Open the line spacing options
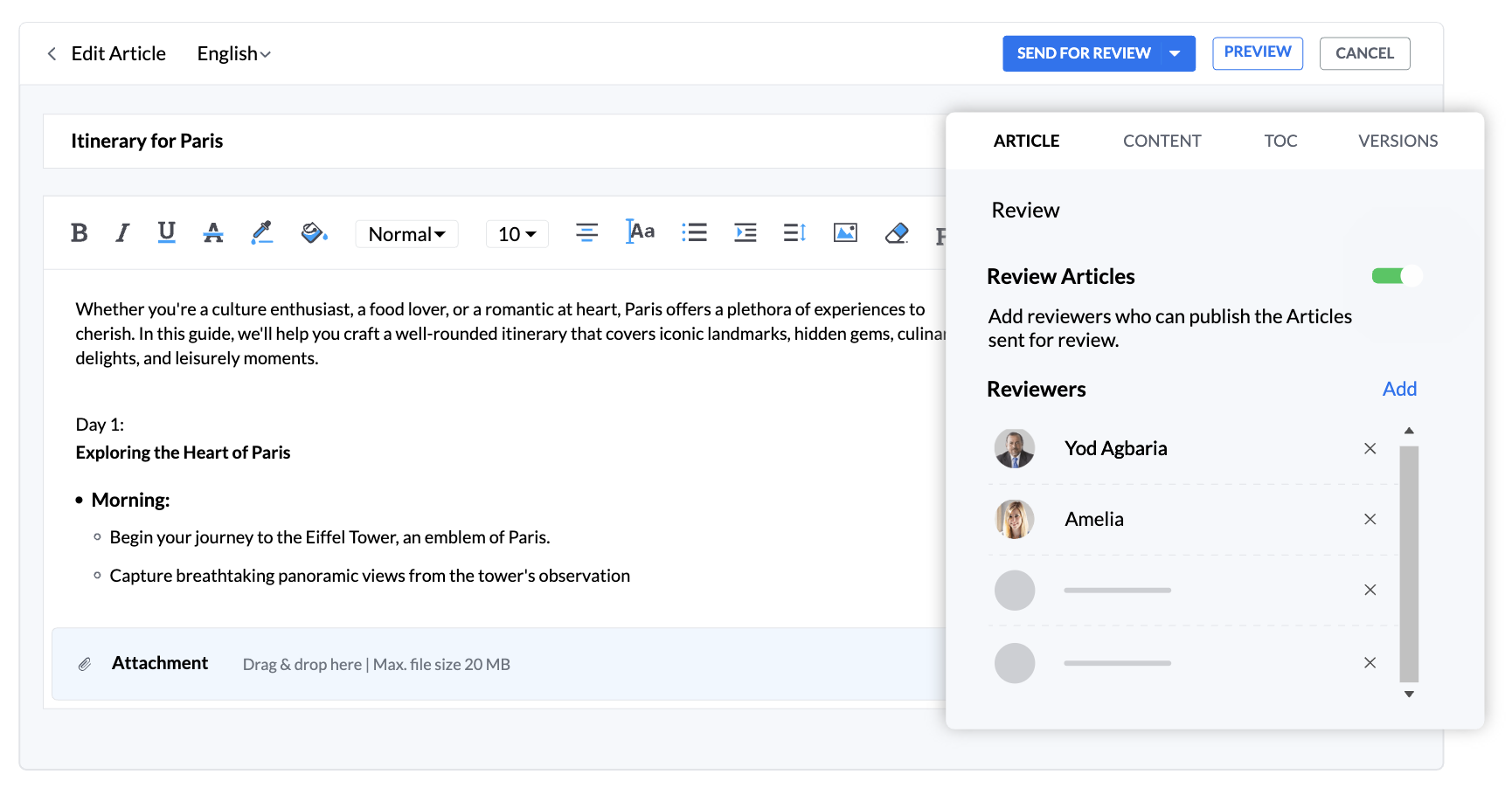Viewport: 1512px width, 788px height. pos(794,232)
